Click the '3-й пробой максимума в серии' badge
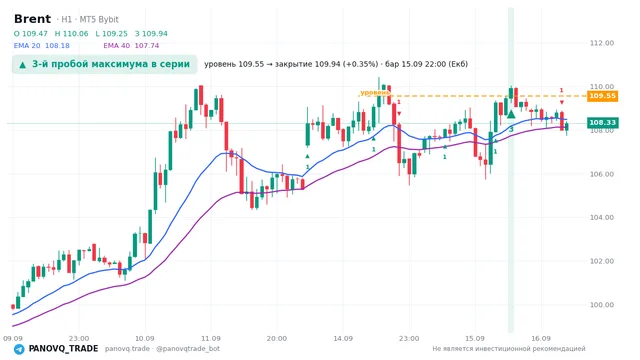 (x=104, y=64)
